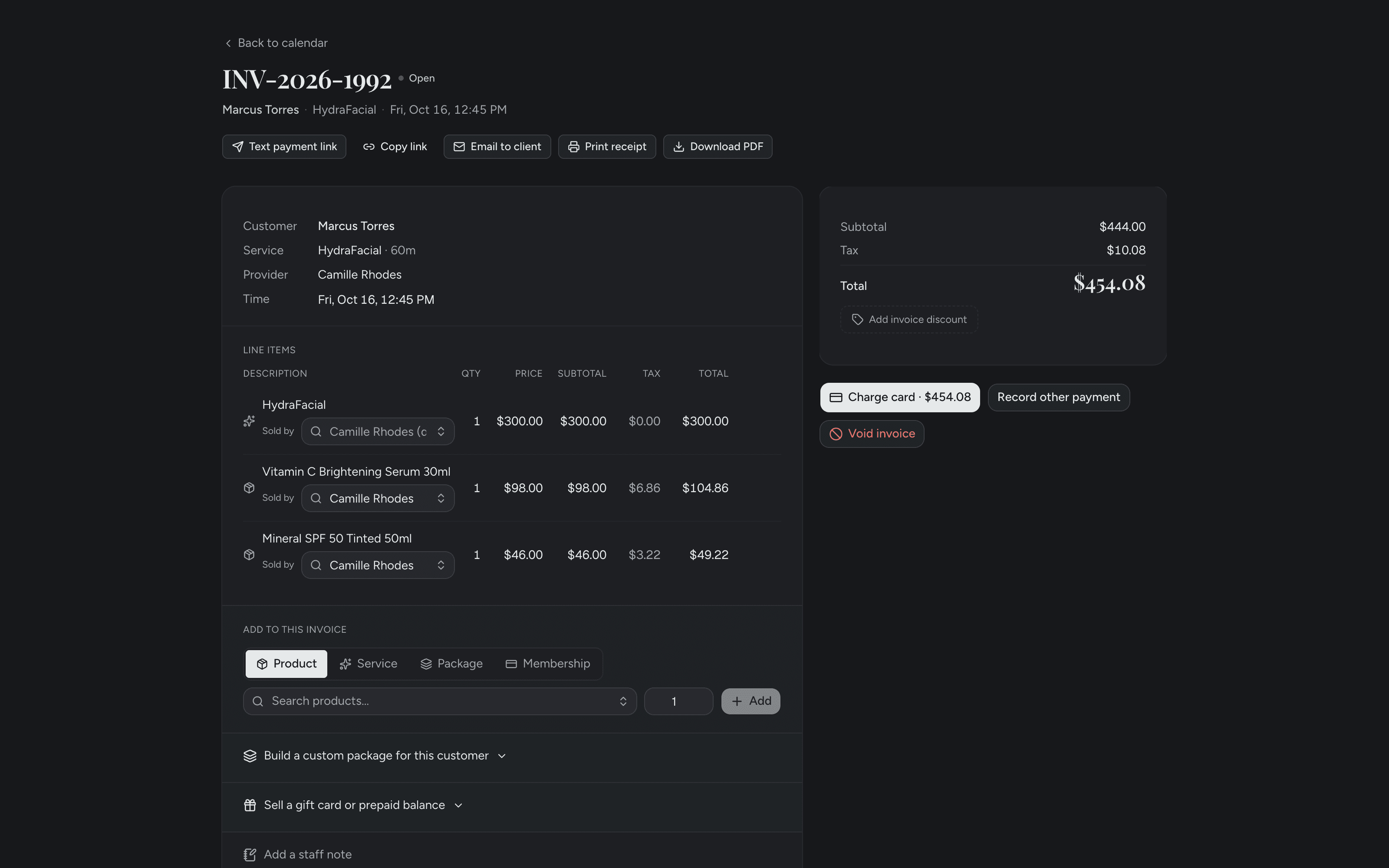This screenshot has width=1389, height=868.
Task: Click the tag icon on Add invoice discount
Action: pyautogui.click(x=857, y=320)
